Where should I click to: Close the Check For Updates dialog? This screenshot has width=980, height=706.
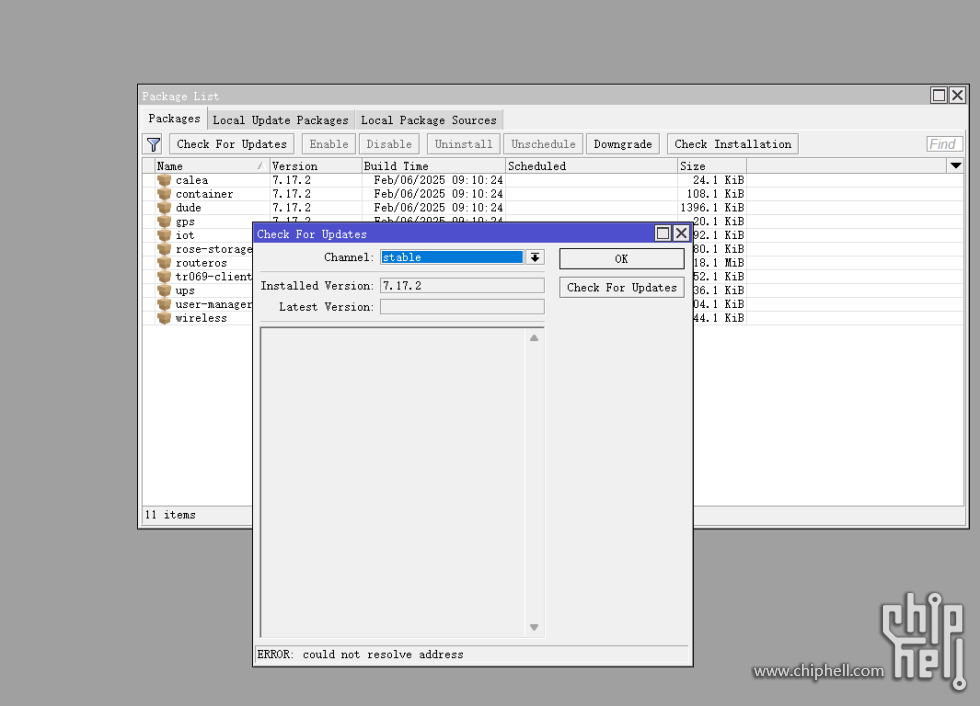tap(681, 233)
